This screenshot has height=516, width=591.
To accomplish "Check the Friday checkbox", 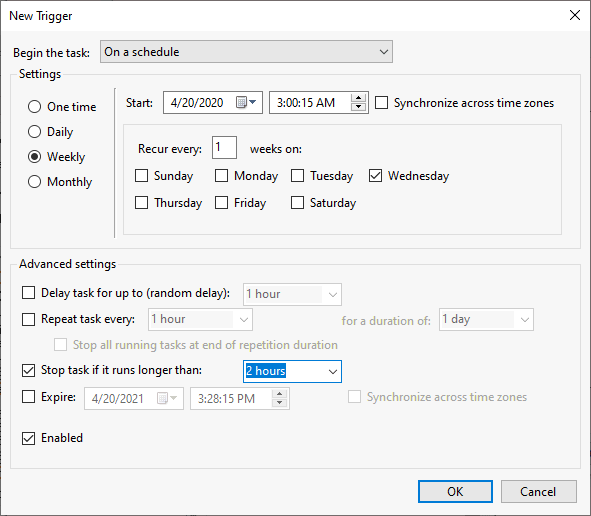I will [x=221, y=203].
